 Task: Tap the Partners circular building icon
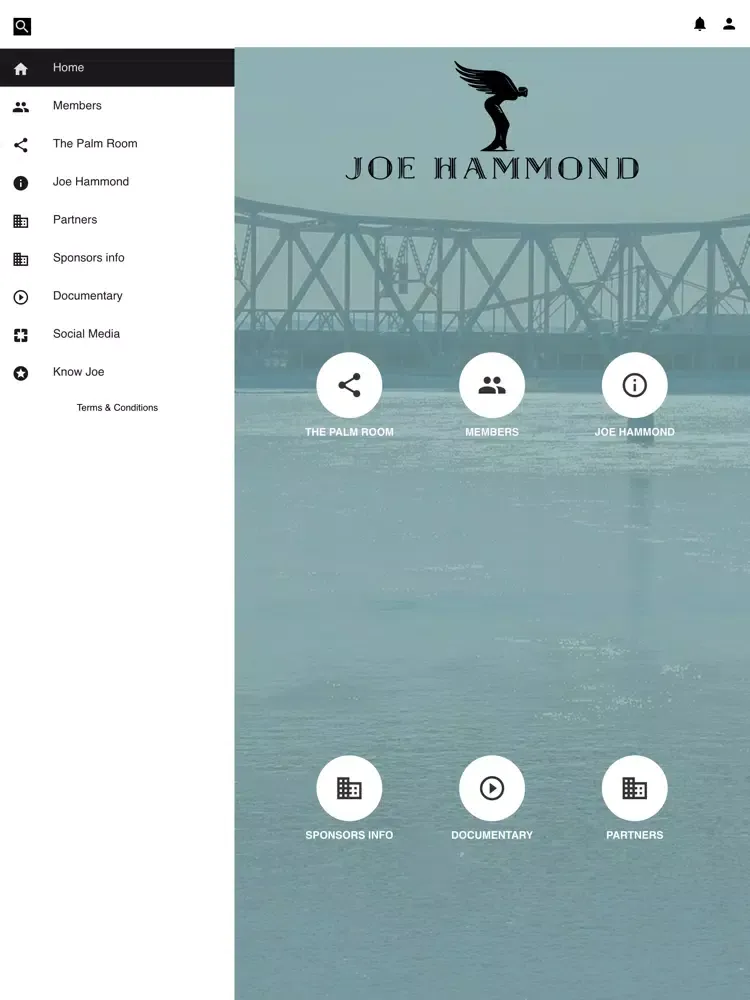[x=635, y=788]
